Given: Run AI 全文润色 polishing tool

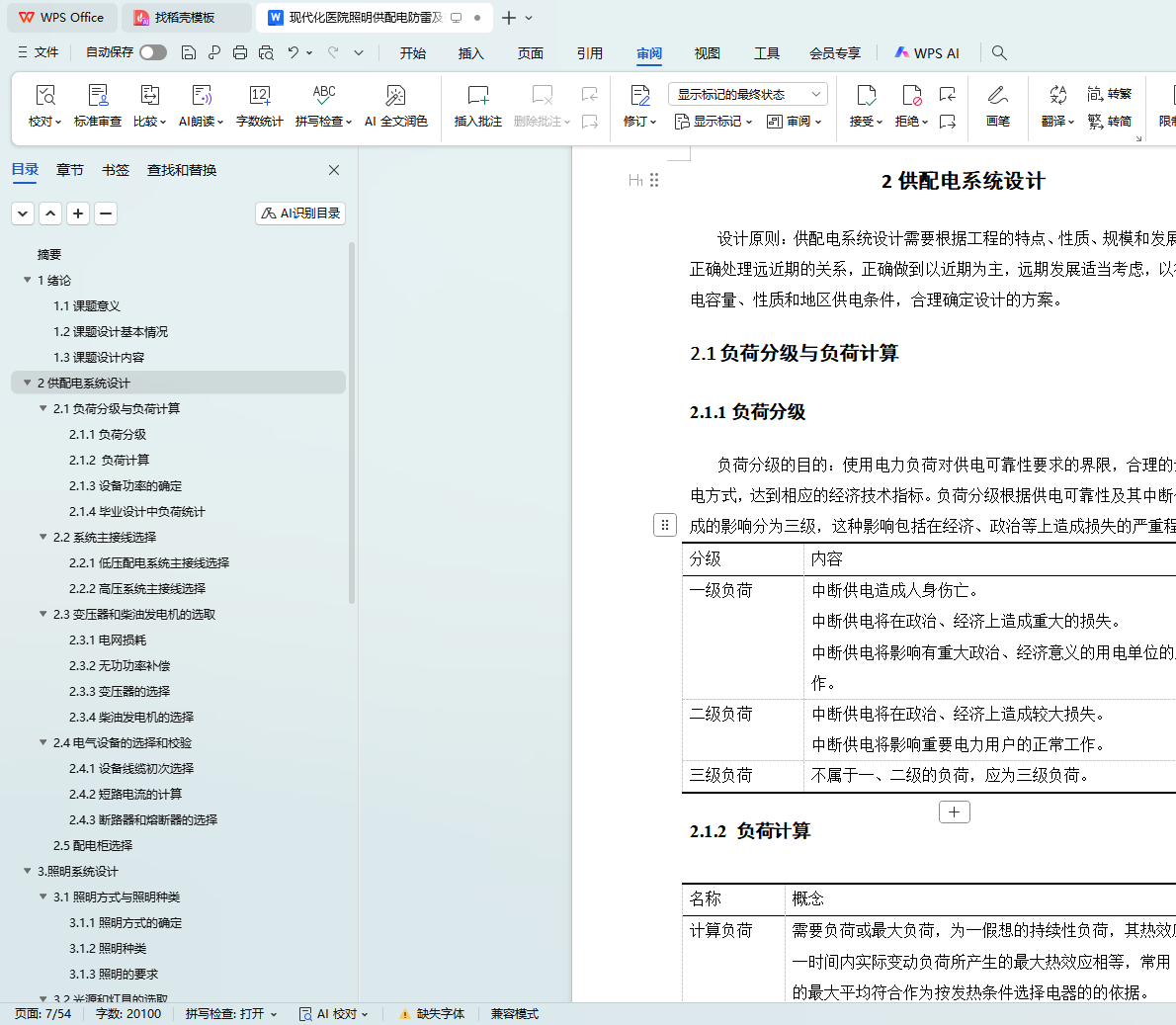Looking at the screenshot, I should [395, 96].
